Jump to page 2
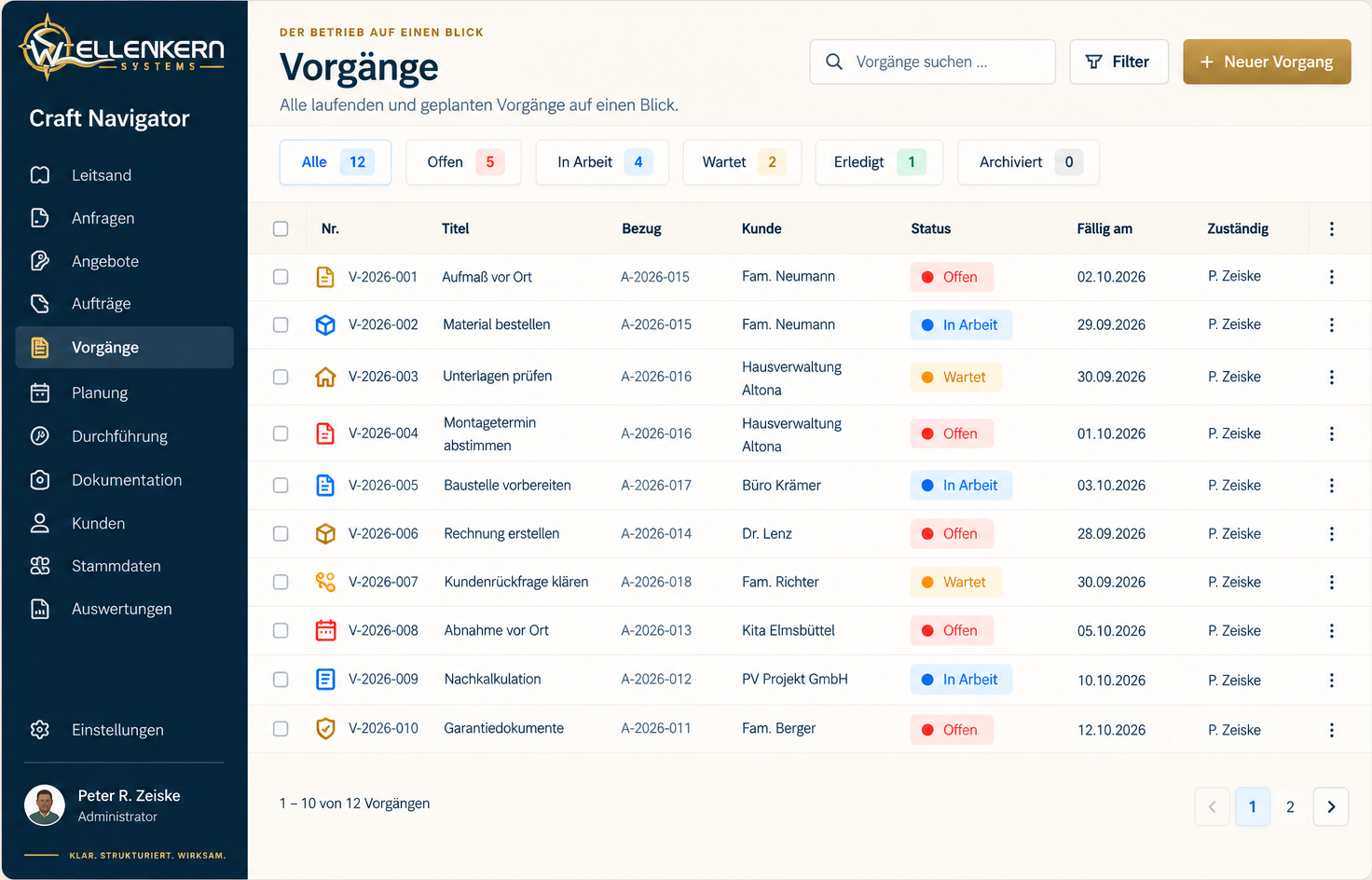This screenshot has height=880, width=1372. tap(1290, 806)
